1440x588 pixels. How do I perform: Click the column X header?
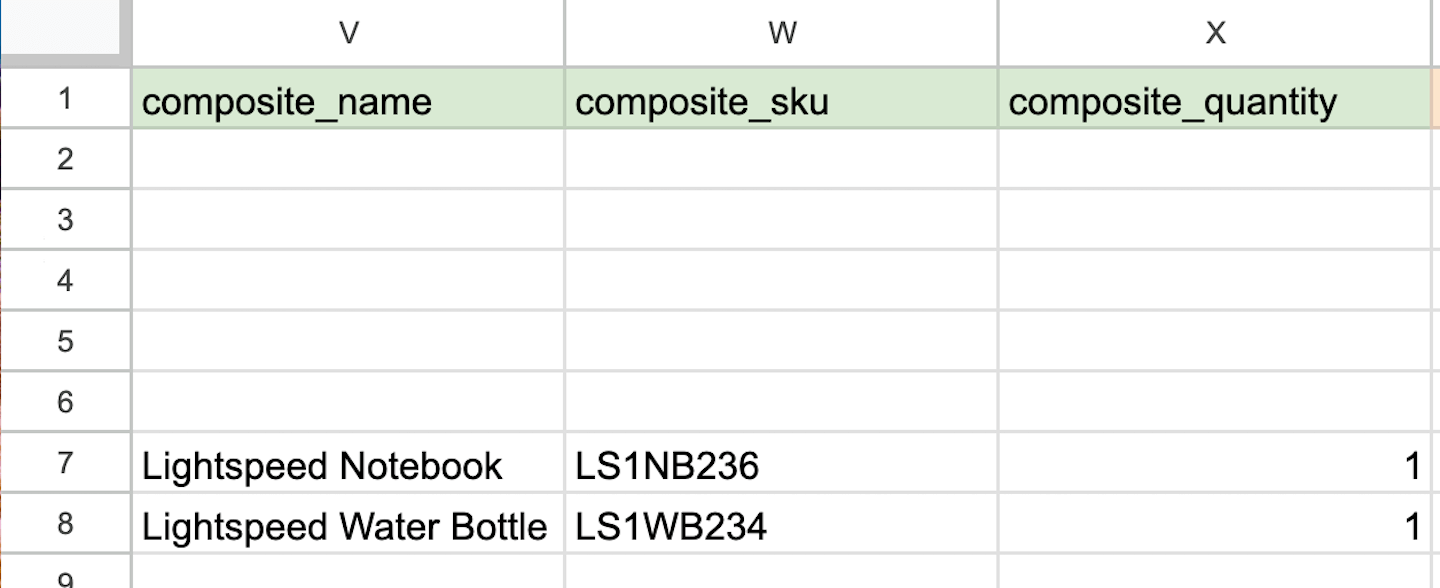[x=1214, y=33]
